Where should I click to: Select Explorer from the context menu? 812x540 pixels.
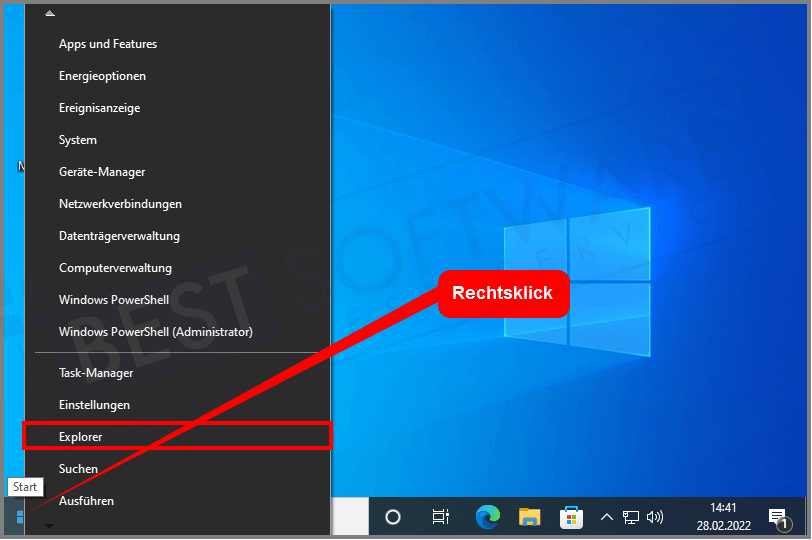(81, 437)
